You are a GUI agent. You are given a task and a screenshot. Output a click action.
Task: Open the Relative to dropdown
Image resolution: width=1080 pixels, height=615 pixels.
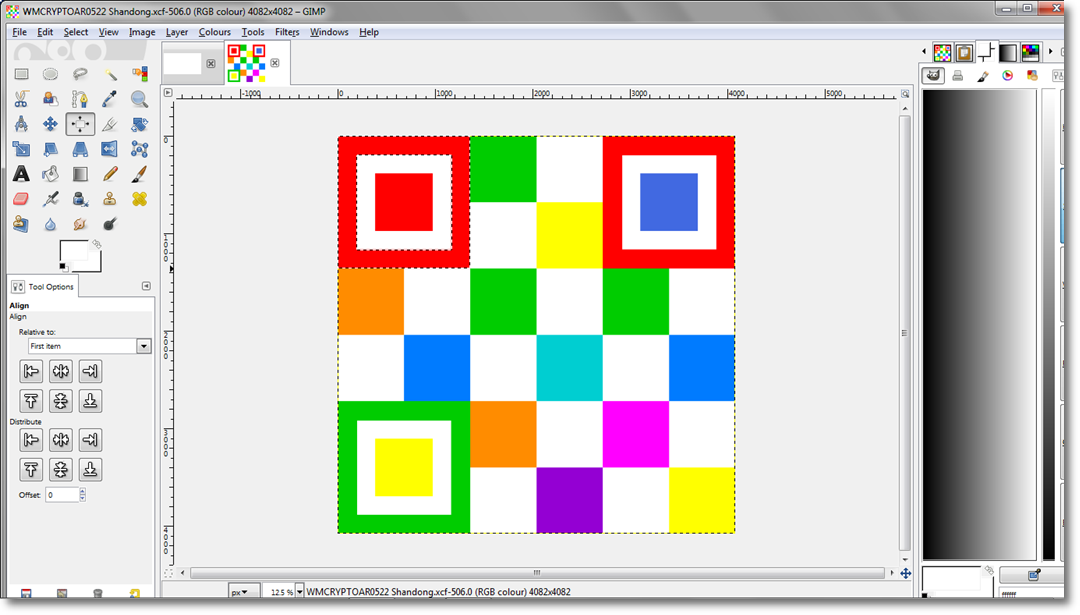coord(89,346)
